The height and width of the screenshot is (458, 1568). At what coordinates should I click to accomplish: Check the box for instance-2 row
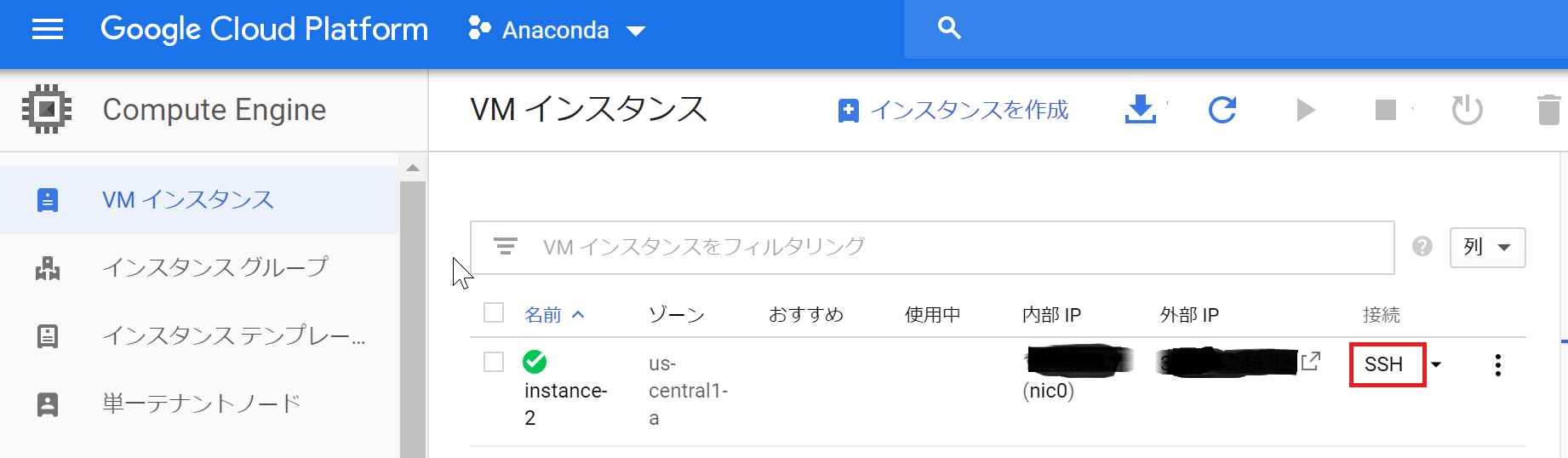[494, 362]
